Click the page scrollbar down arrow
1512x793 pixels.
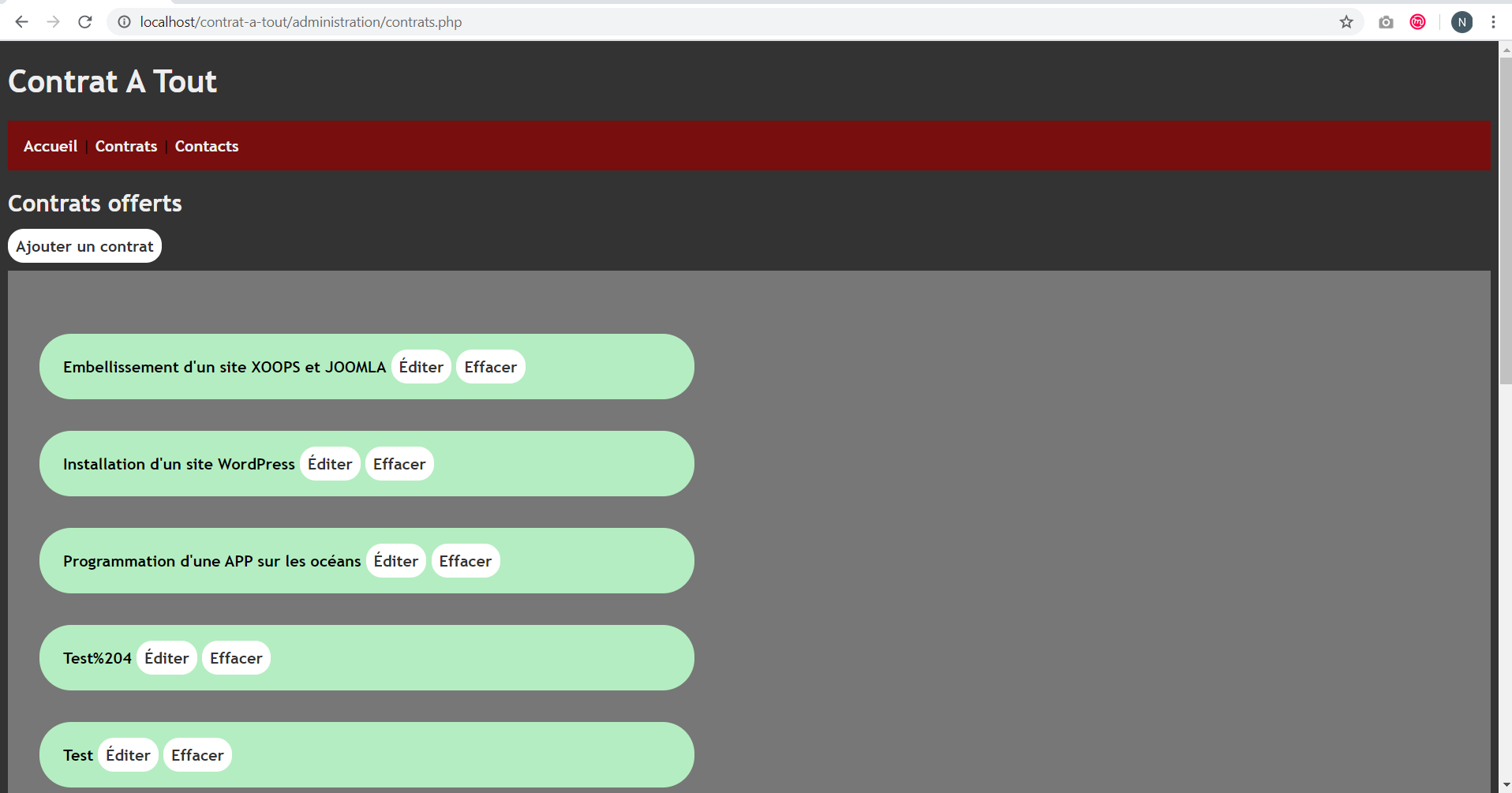(x=1506, y=785)
